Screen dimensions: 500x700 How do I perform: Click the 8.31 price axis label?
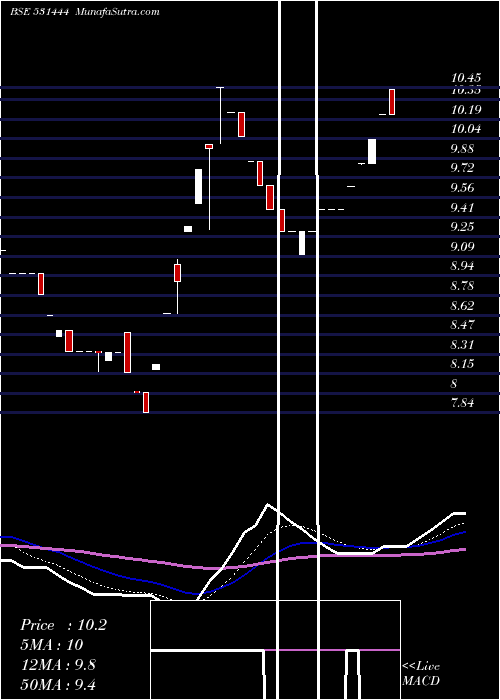[462, 345]
